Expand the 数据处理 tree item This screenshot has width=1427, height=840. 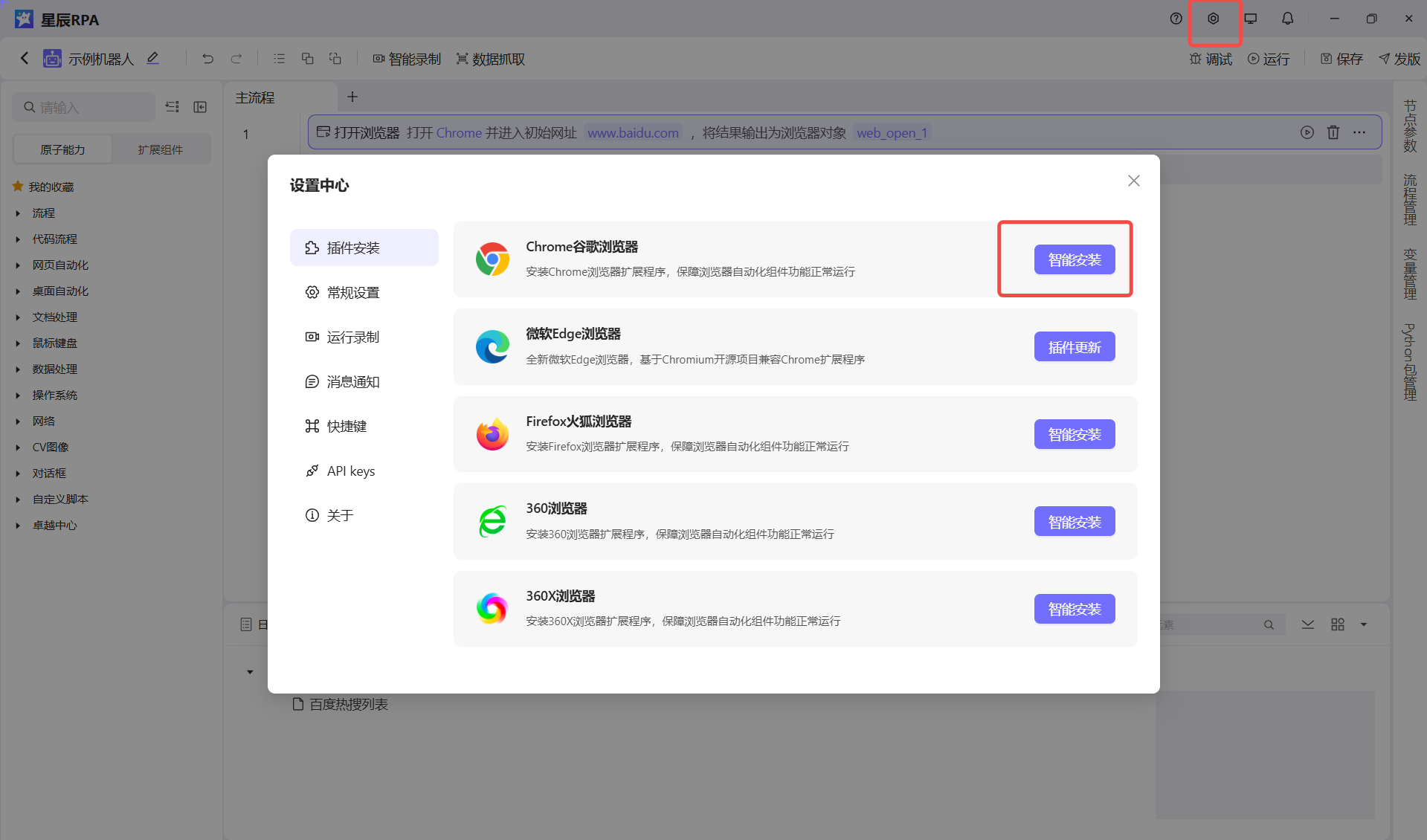click(19, 369)
